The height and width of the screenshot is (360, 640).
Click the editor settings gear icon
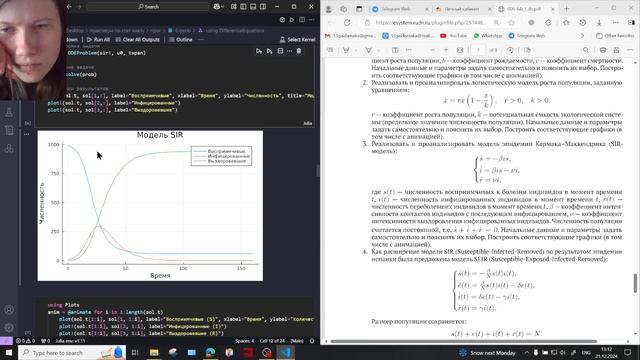click(282, 20)
